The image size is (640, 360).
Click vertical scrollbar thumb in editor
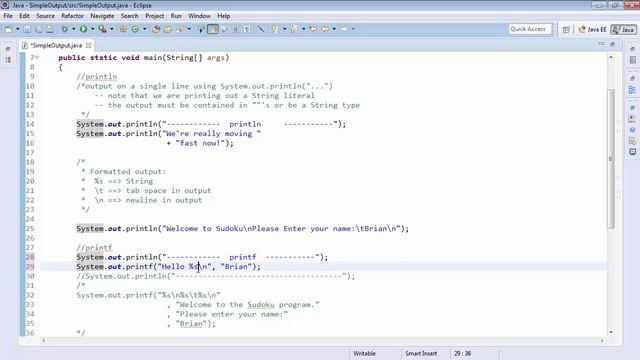(x=611, y=158)
